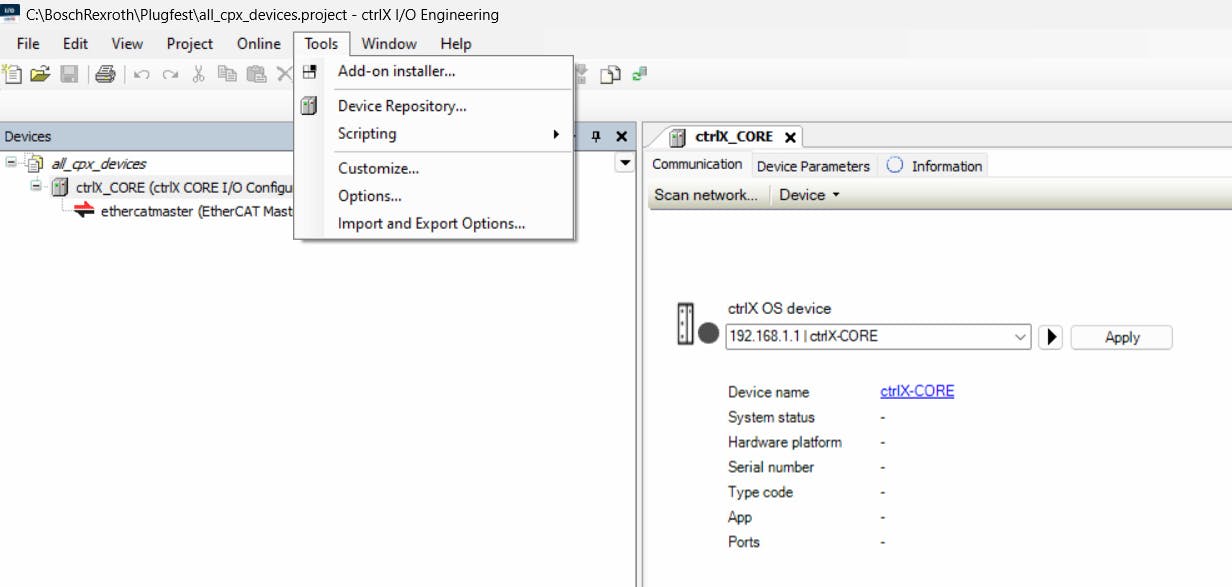This screenshot has width=1232, height=587.
Task: Click the Device Repository icon in menu
Action: pyautogui.click(x=309, y=106)
